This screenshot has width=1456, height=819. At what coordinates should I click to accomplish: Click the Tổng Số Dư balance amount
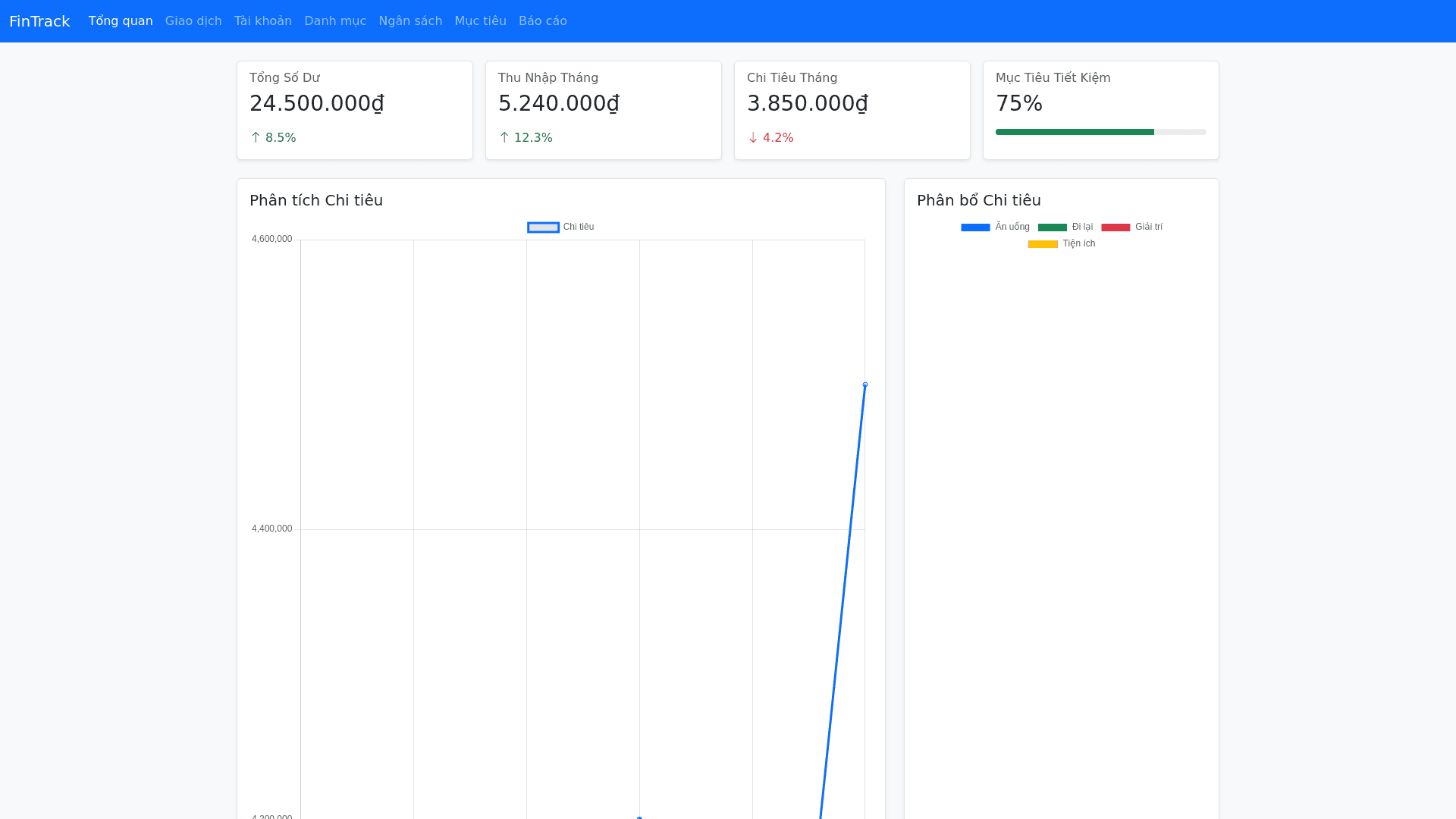(317, 103)
